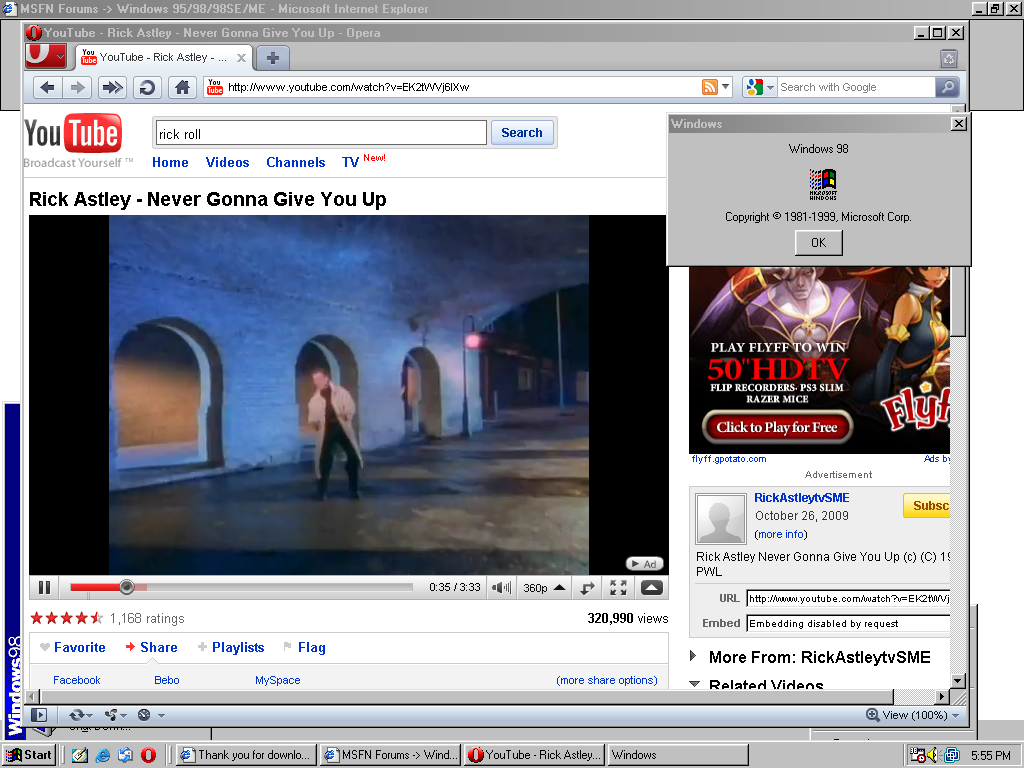Open the address bar dropdown arrow

click(726, 87)
